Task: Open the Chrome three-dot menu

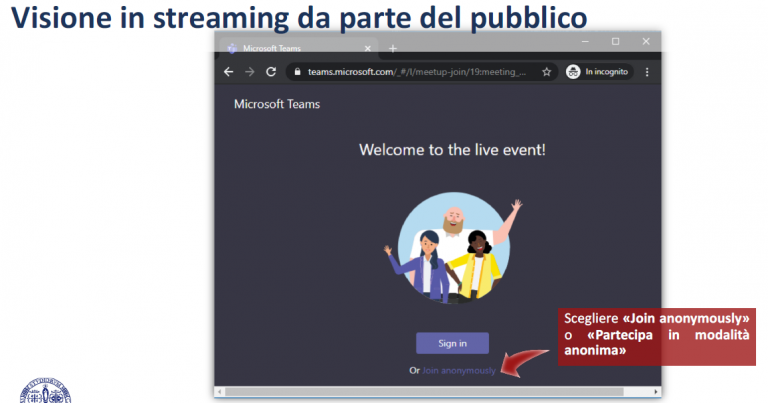Action: [647, 72]
